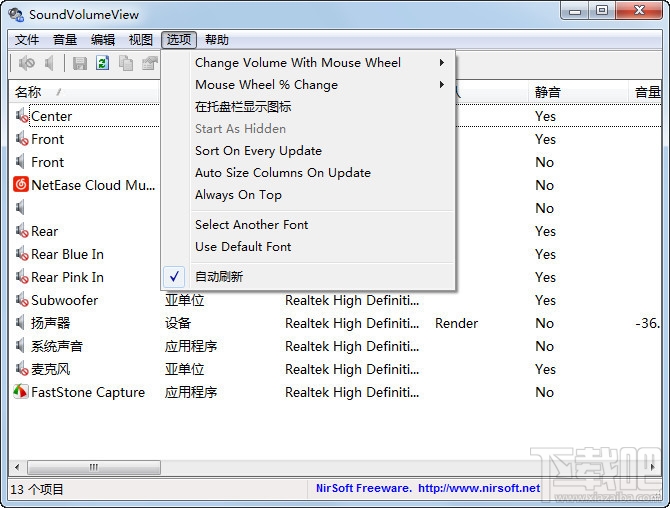Click the speaker icon beside Rear Blue In

(x=22, y=254)
